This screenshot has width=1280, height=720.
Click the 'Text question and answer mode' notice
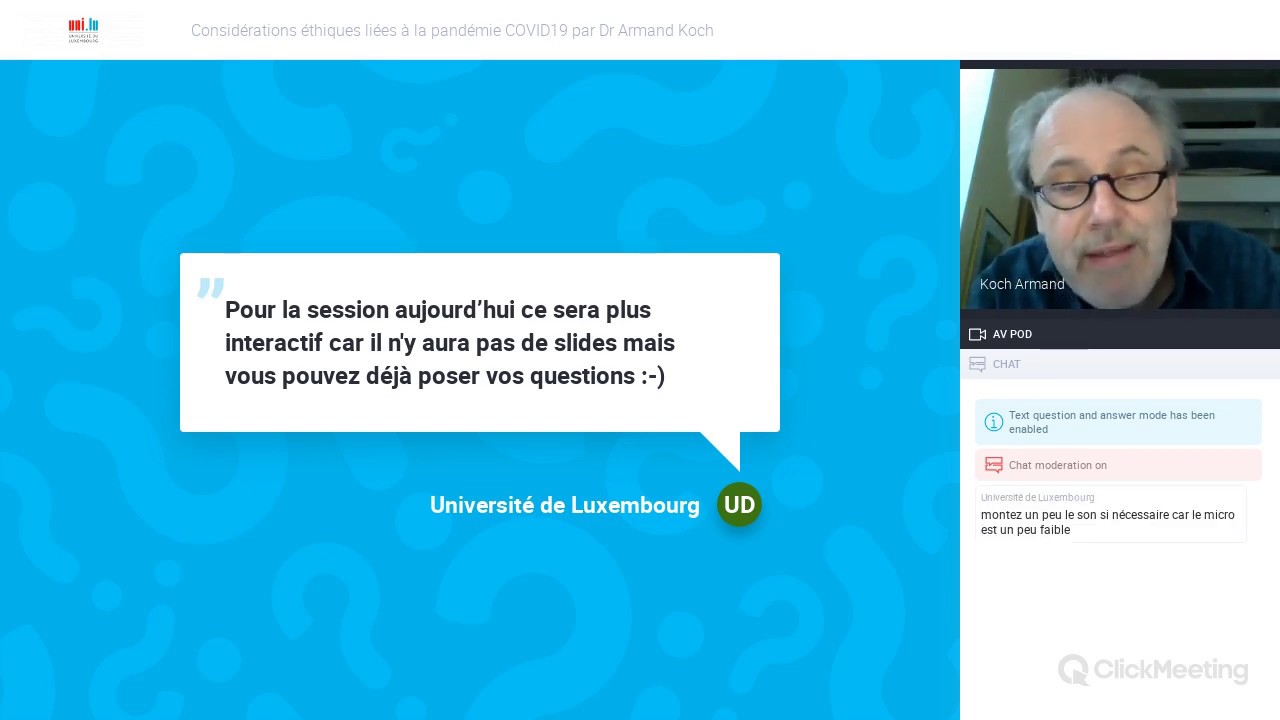(x=1118, y=422)
